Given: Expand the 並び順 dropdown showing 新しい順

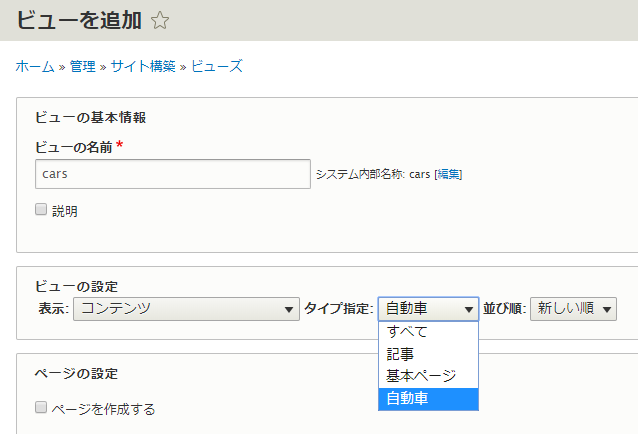Looking at the screenshot, I should pos(573,309).
